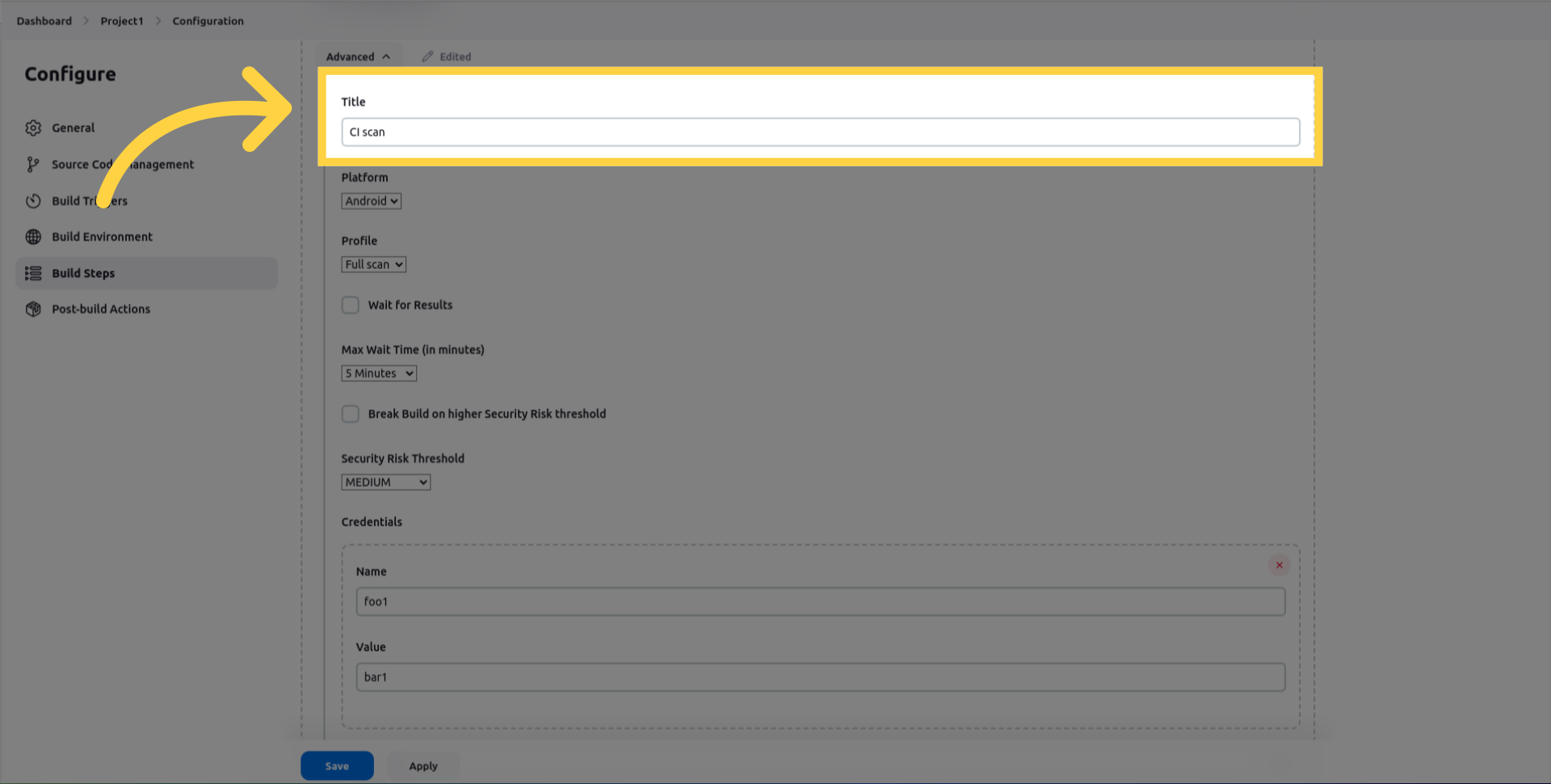The width and height of the screenshot is (1551, 784).
Task: Click the Build Environment globe icon
Action: click(x=33, y=237)
